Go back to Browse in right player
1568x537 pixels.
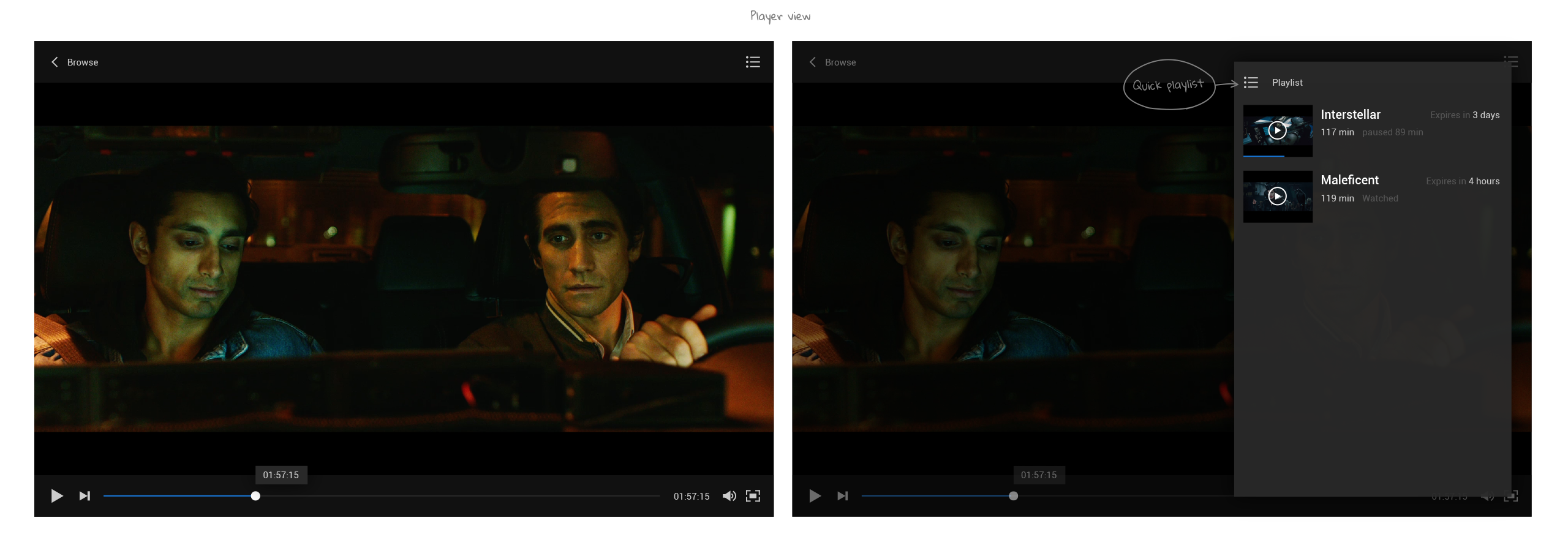click(832, 62)
